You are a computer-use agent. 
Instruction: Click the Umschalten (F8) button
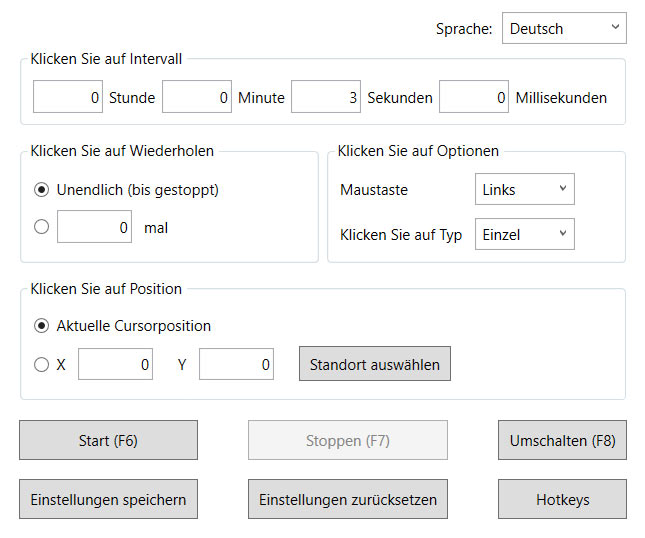pyautogui.click(x=562, y=440)
